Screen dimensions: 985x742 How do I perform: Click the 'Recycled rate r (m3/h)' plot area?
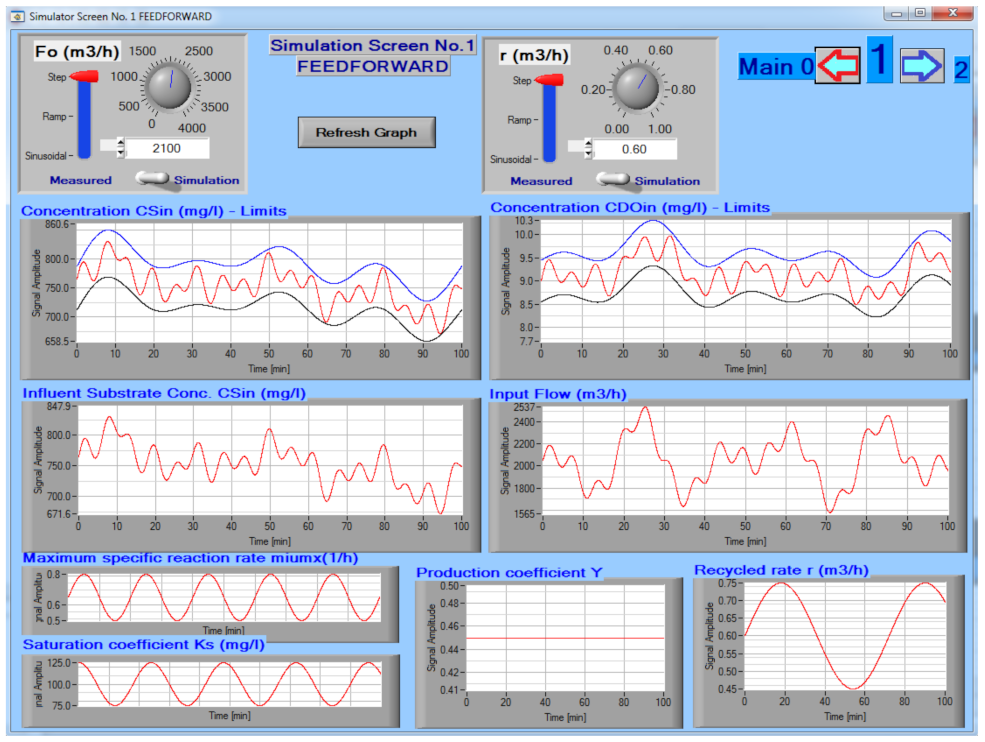pyautogui.click(x=845, y=636)
